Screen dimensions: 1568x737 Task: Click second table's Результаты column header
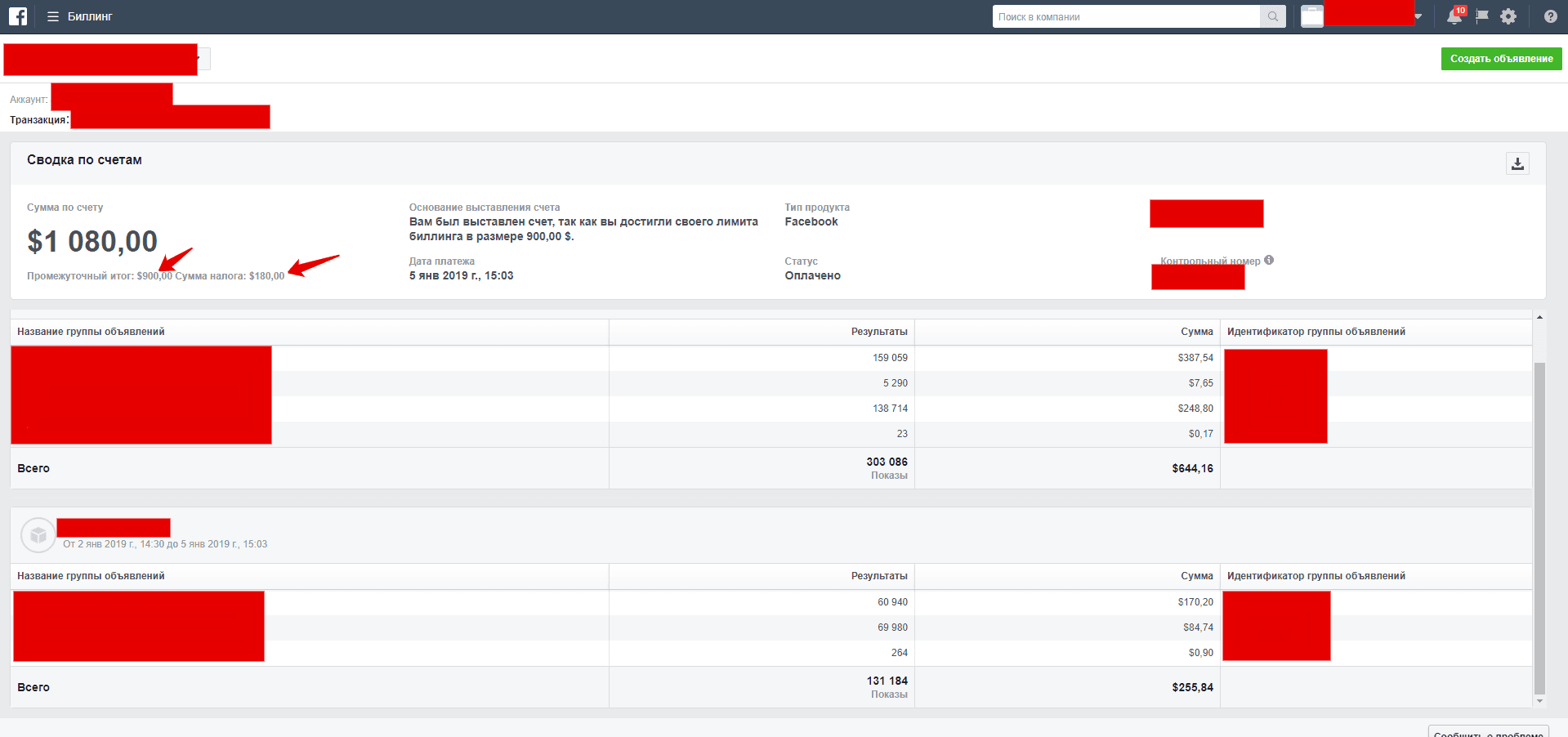click(x=879, y=576)
